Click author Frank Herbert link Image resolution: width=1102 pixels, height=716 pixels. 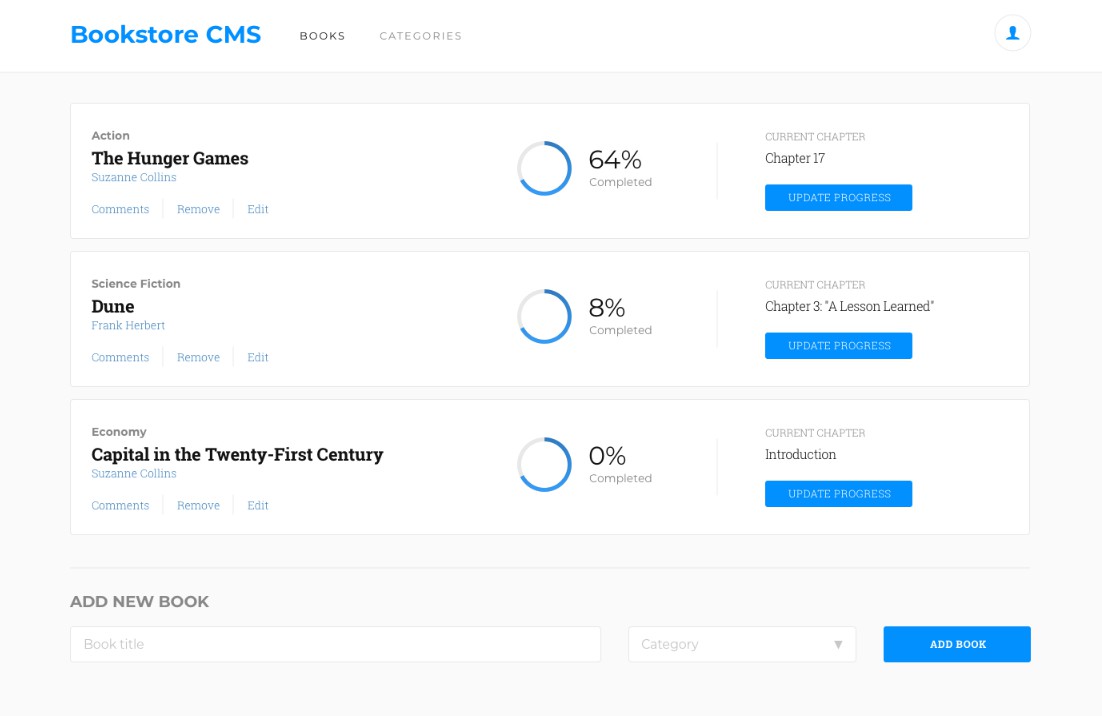pyautogui.click(x=128, y=326)
